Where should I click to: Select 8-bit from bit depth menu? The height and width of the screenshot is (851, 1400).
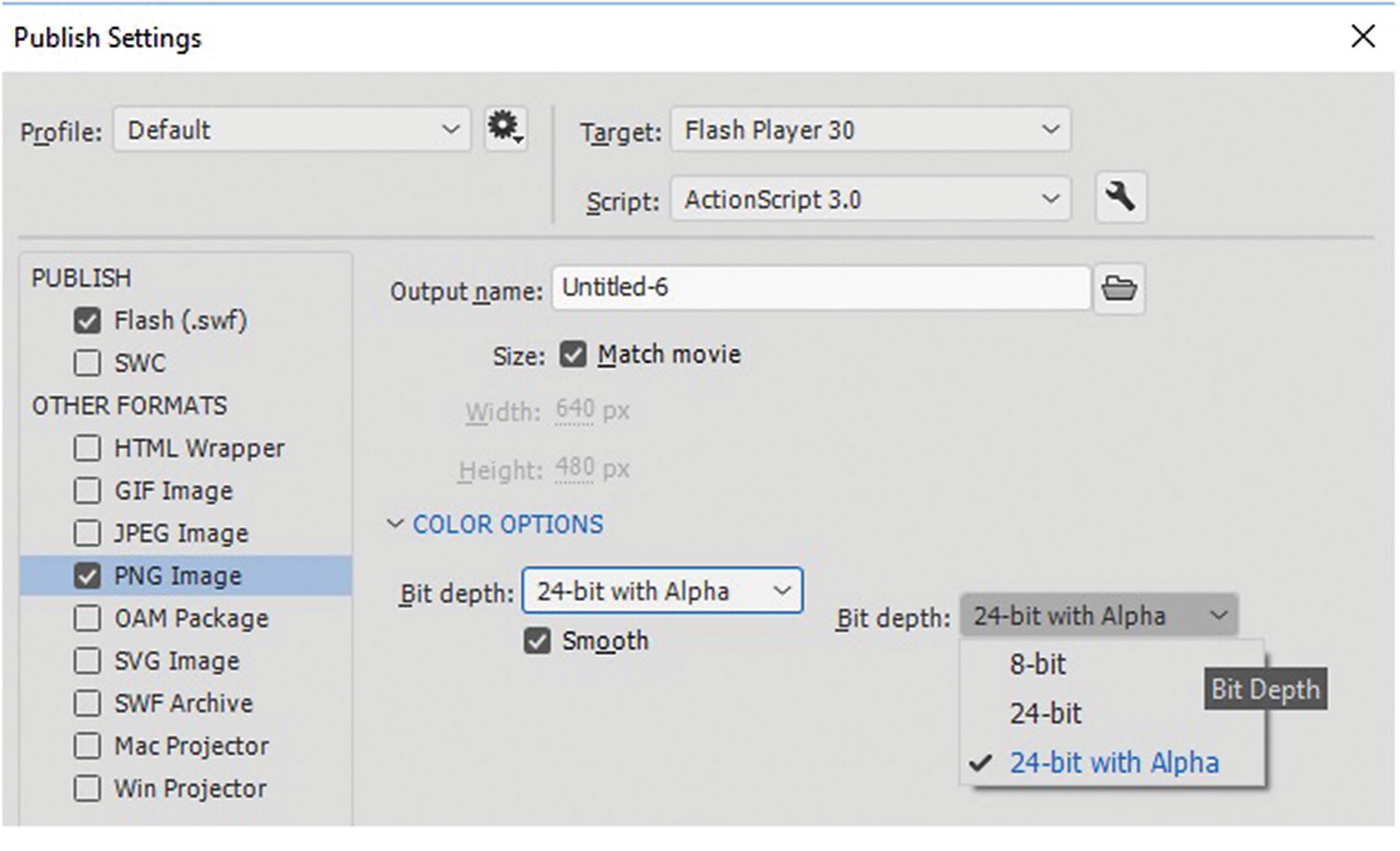pos(1037,664)
